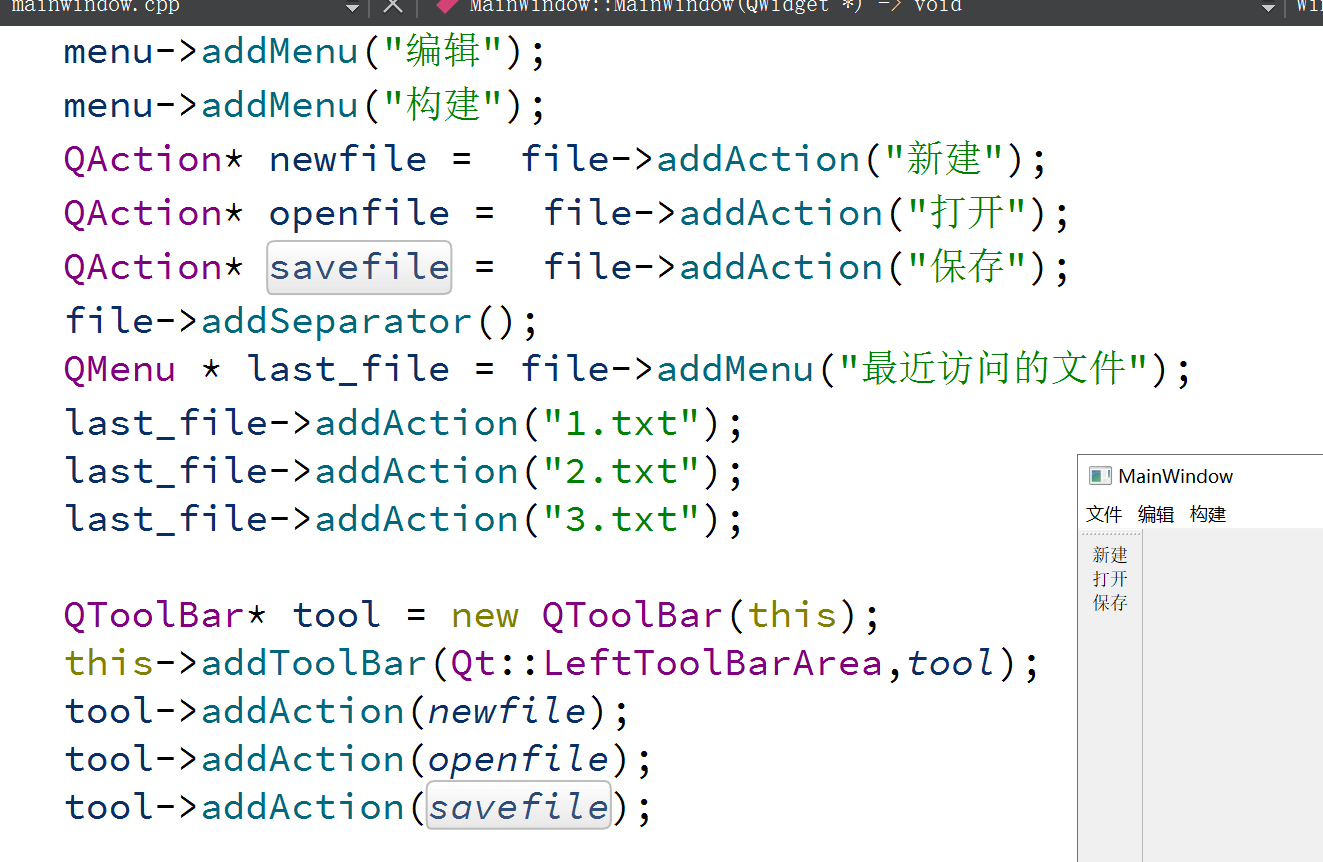Click the "打开" string literal in code
This screenshot has height=862, width=1323.
point(966,213)
